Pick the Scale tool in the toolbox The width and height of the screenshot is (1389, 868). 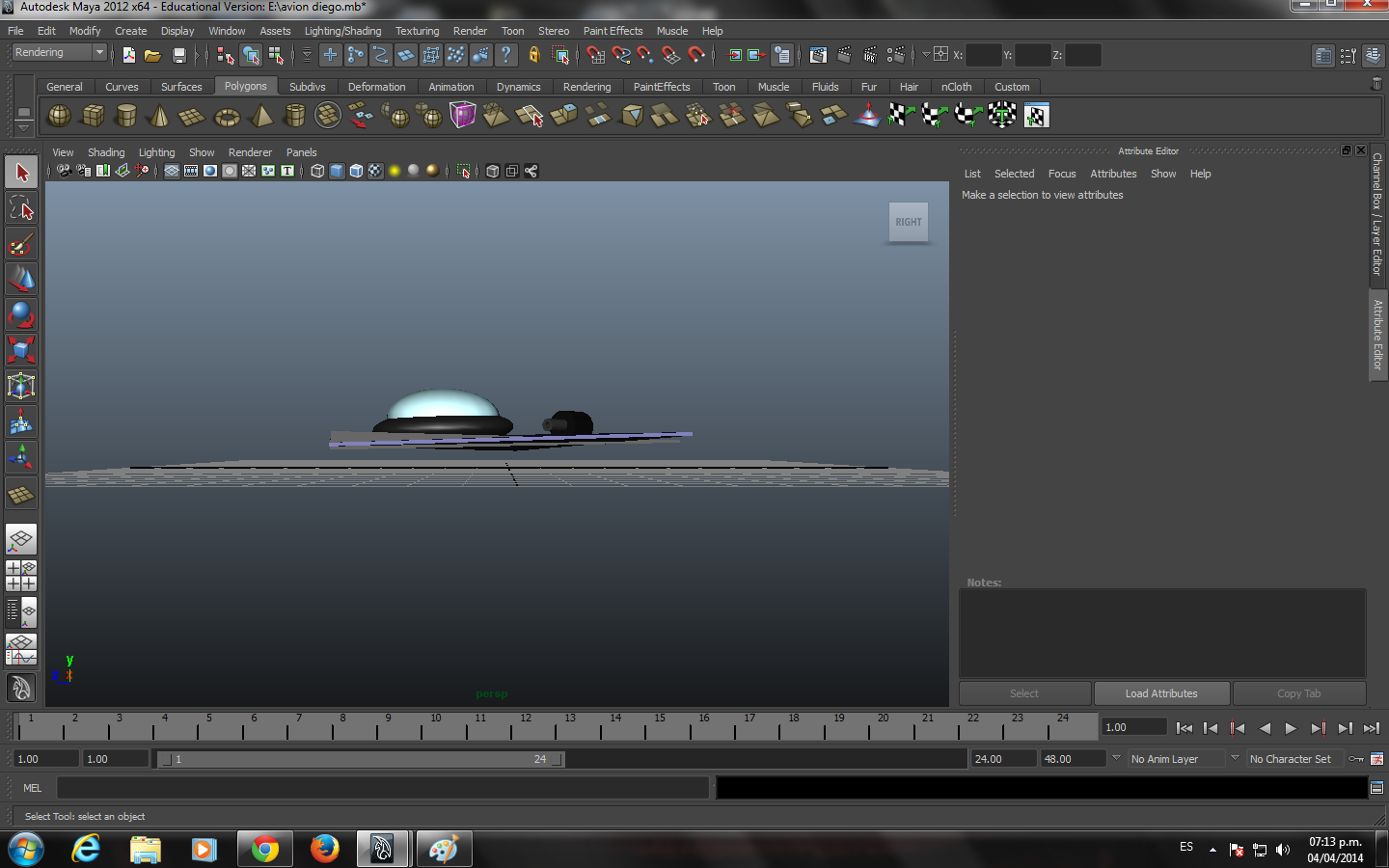(21, 349)
